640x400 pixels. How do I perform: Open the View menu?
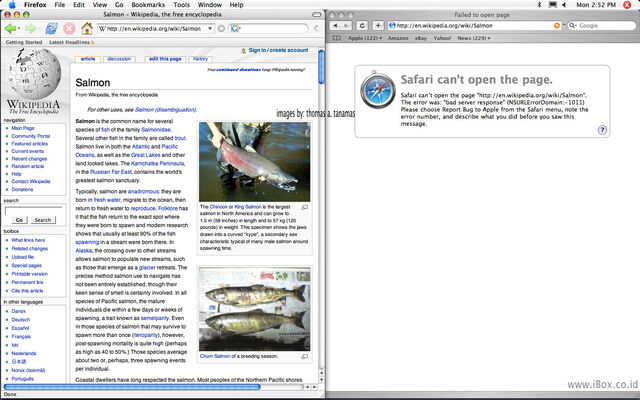100,4
